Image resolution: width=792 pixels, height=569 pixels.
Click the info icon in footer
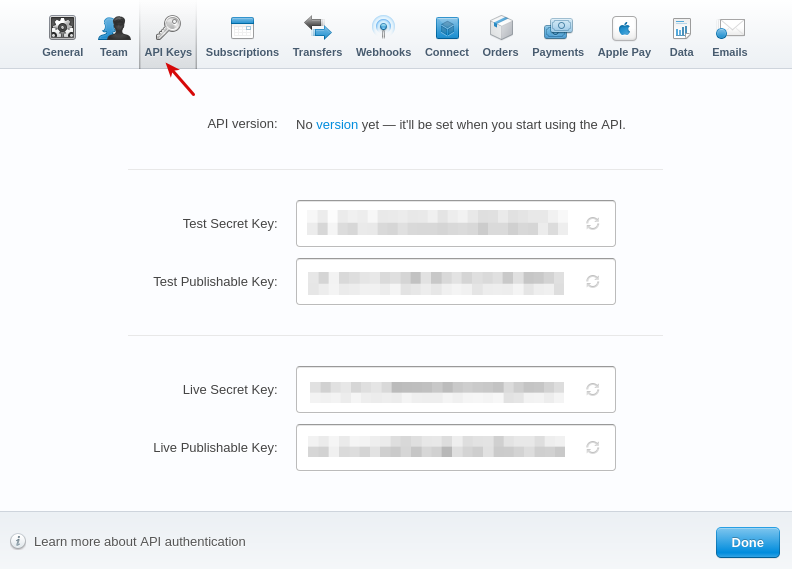(18, 541)
